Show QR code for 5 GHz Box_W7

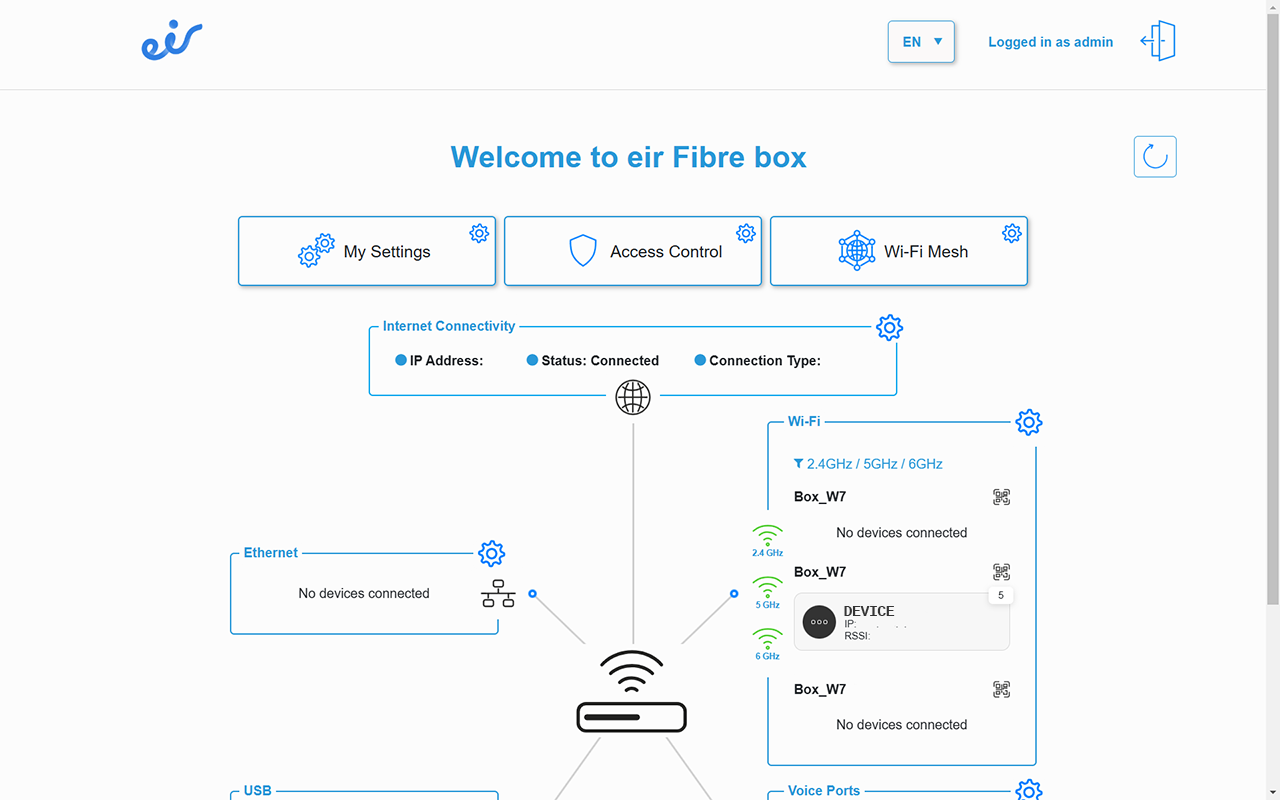pyautogui.click(x=1001, y=572)
